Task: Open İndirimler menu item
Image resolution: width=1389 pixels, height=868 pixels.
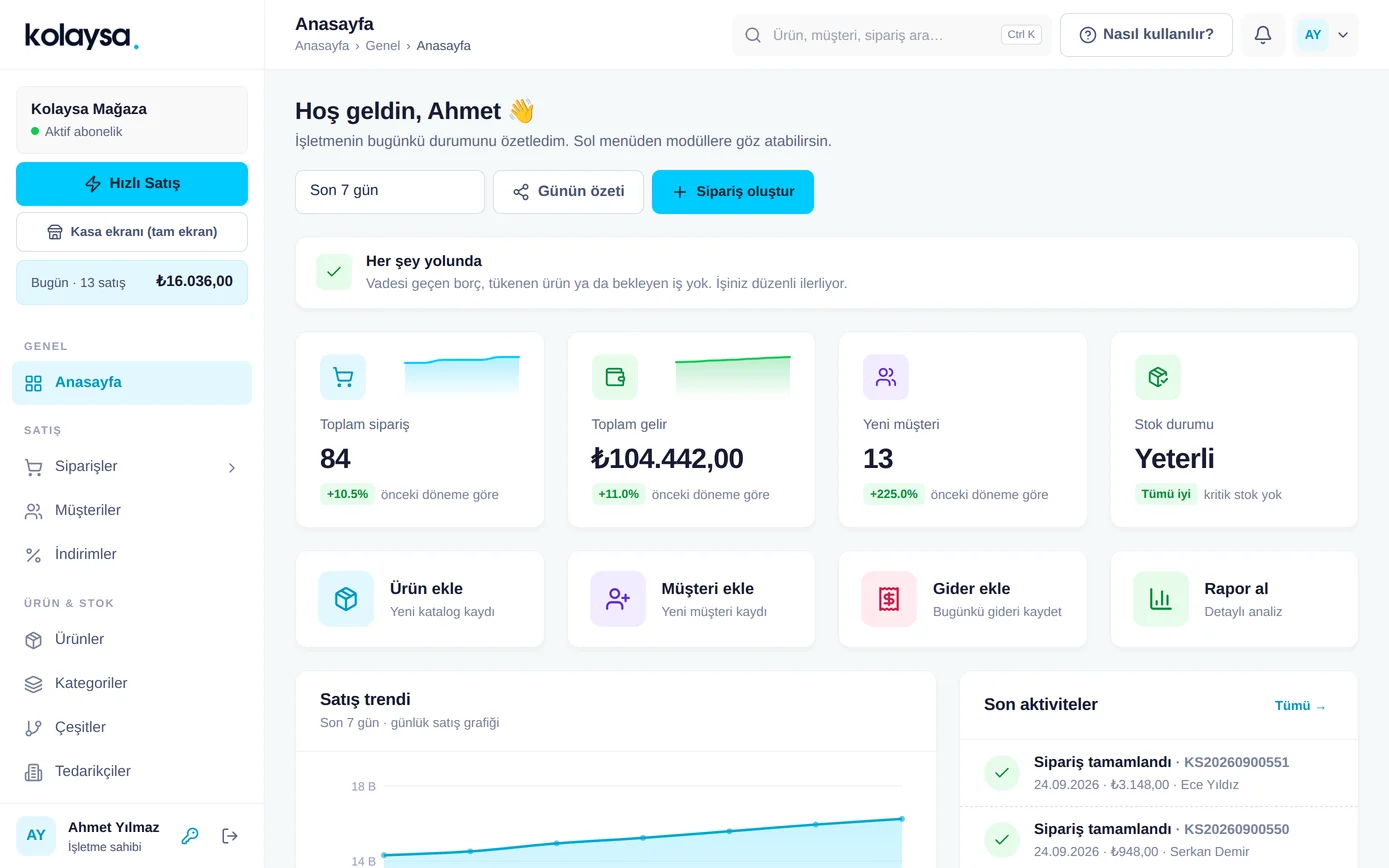Action: point(132,555)
